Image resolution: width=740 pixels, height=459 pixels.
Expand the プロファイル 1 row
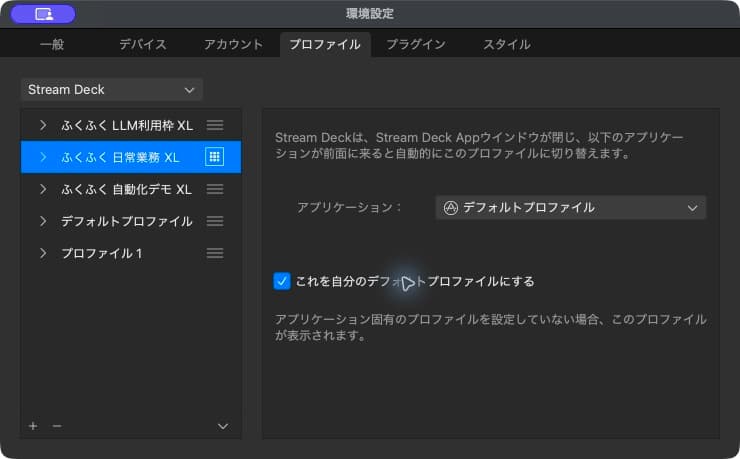43,253
